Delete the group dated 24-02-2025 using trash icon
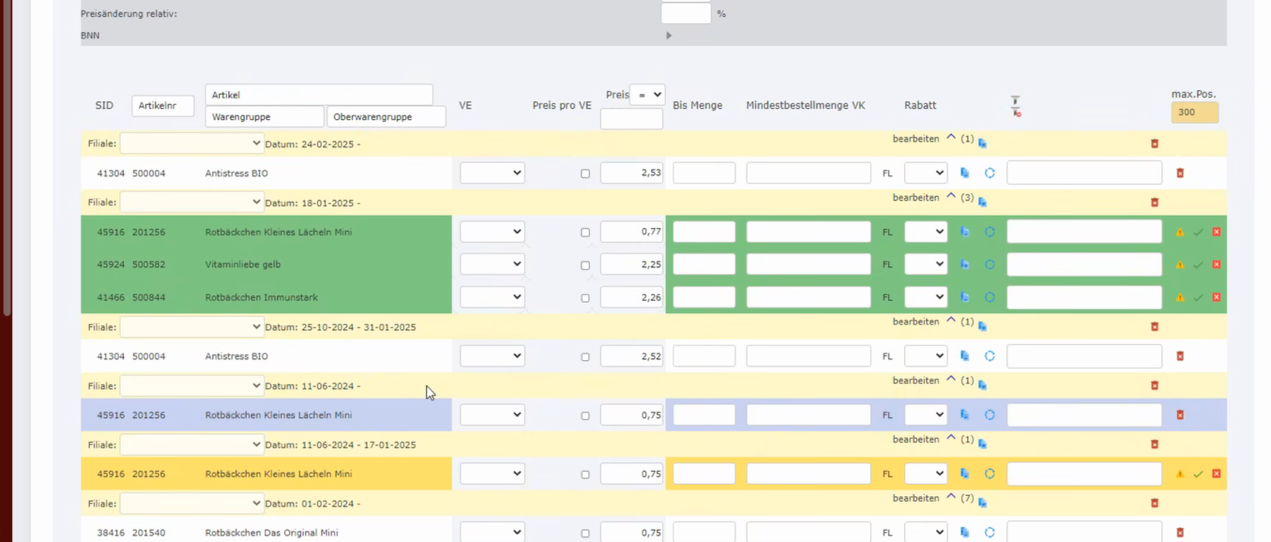The width and height of the screenshot is (1271, 542). point(1154,144)
